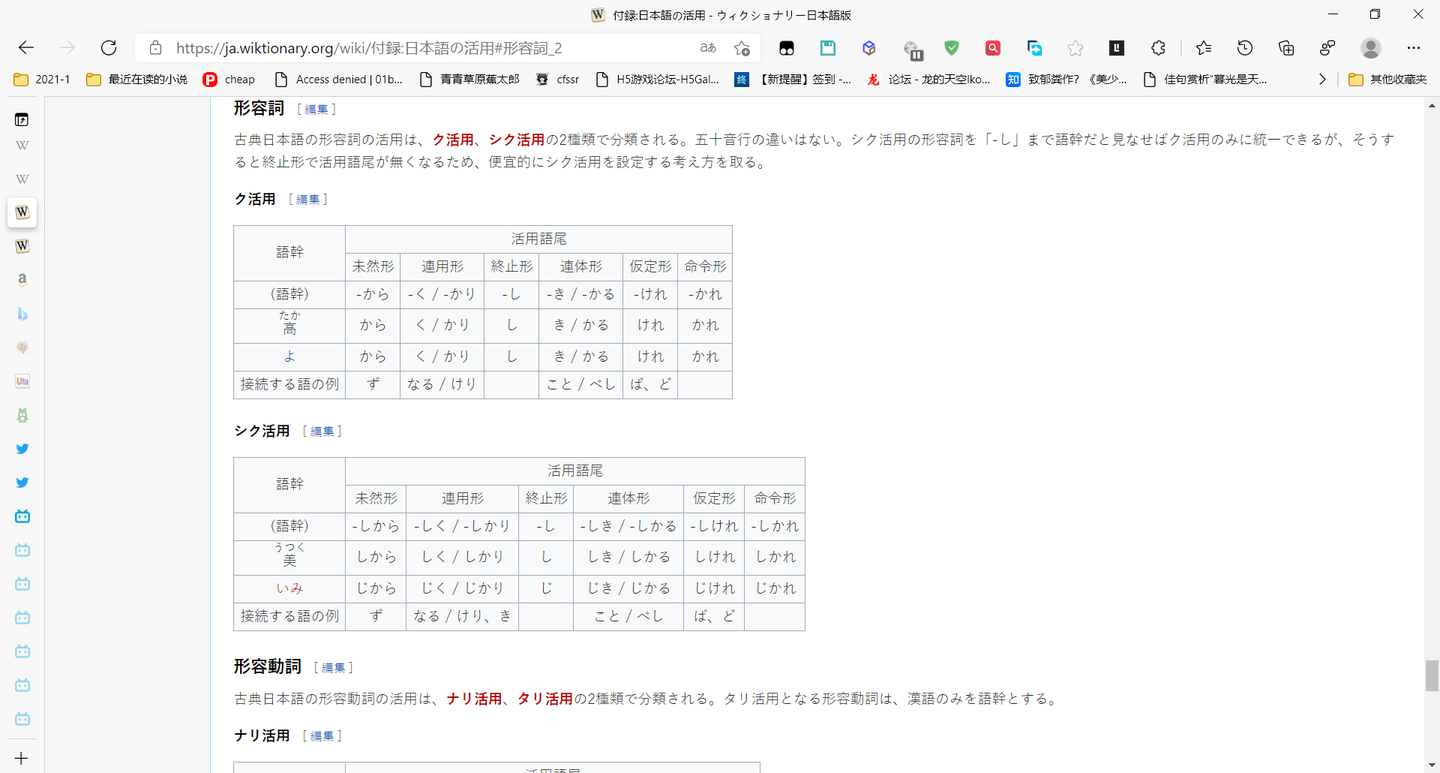Open the black L extension icon
Image resolution: width=1440 pixels, height=773 pixels.
click(1117, 48)
